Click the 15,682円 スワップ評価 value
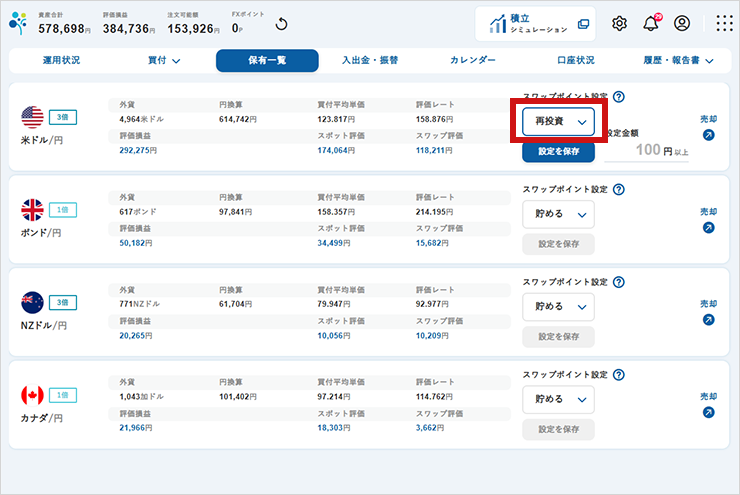The width and height of the screenshot is (740, 495). tap(432, 243)
